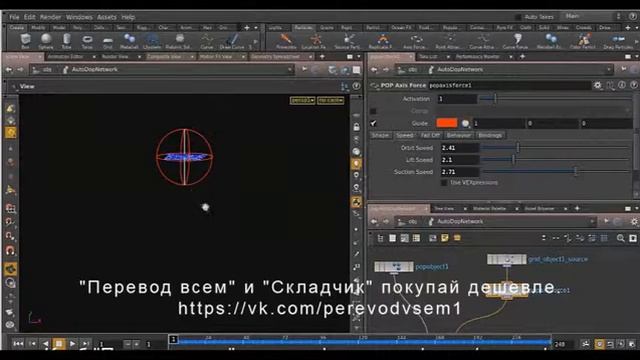This screenshot has height=360, width=640.
Task: Select the Sphere shelf tool
Action: [46, 41]
